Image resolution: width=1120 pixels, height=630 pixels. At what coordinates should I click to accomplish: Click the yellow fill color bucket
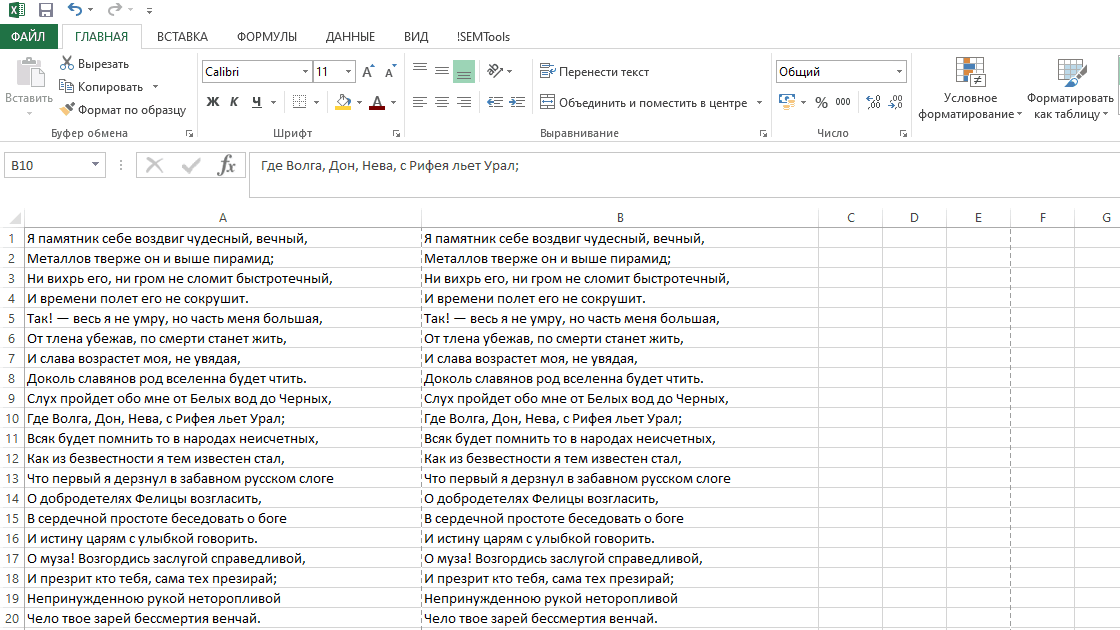coord(343,102)
